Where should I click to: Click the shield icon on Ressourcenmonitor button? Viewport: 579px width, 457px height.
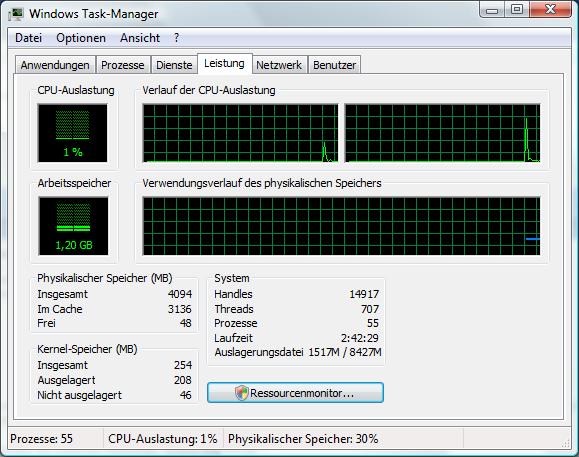242,393
